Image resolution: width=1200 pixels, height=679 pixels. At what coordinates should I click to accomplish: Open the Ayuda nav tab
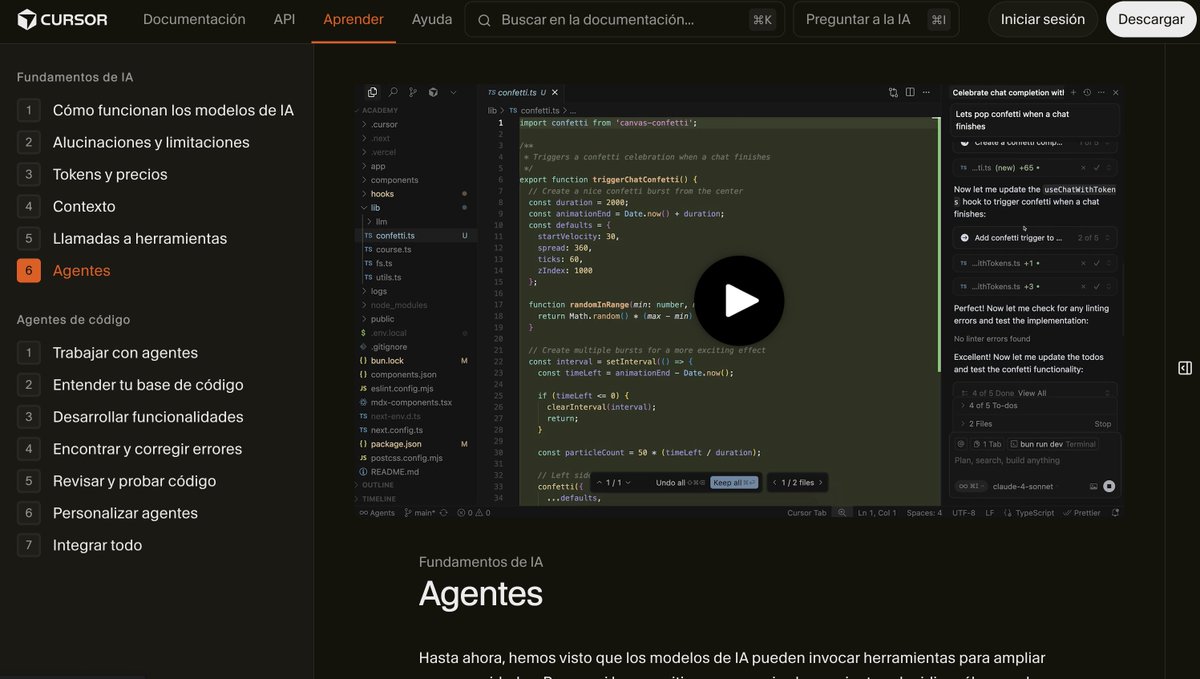pos(432,19)
